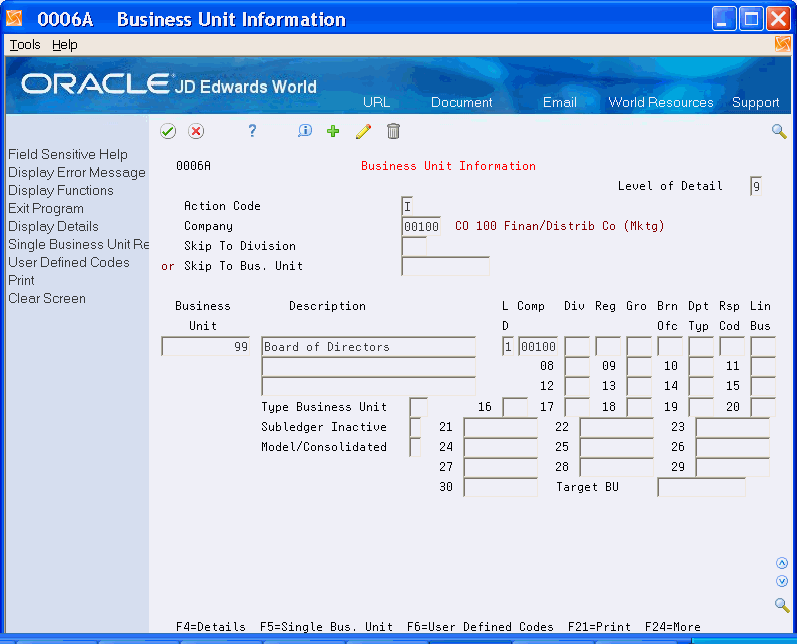797x644 pixels.
Task: Click the Subledger Inactive field
Action: coord(415,427)
